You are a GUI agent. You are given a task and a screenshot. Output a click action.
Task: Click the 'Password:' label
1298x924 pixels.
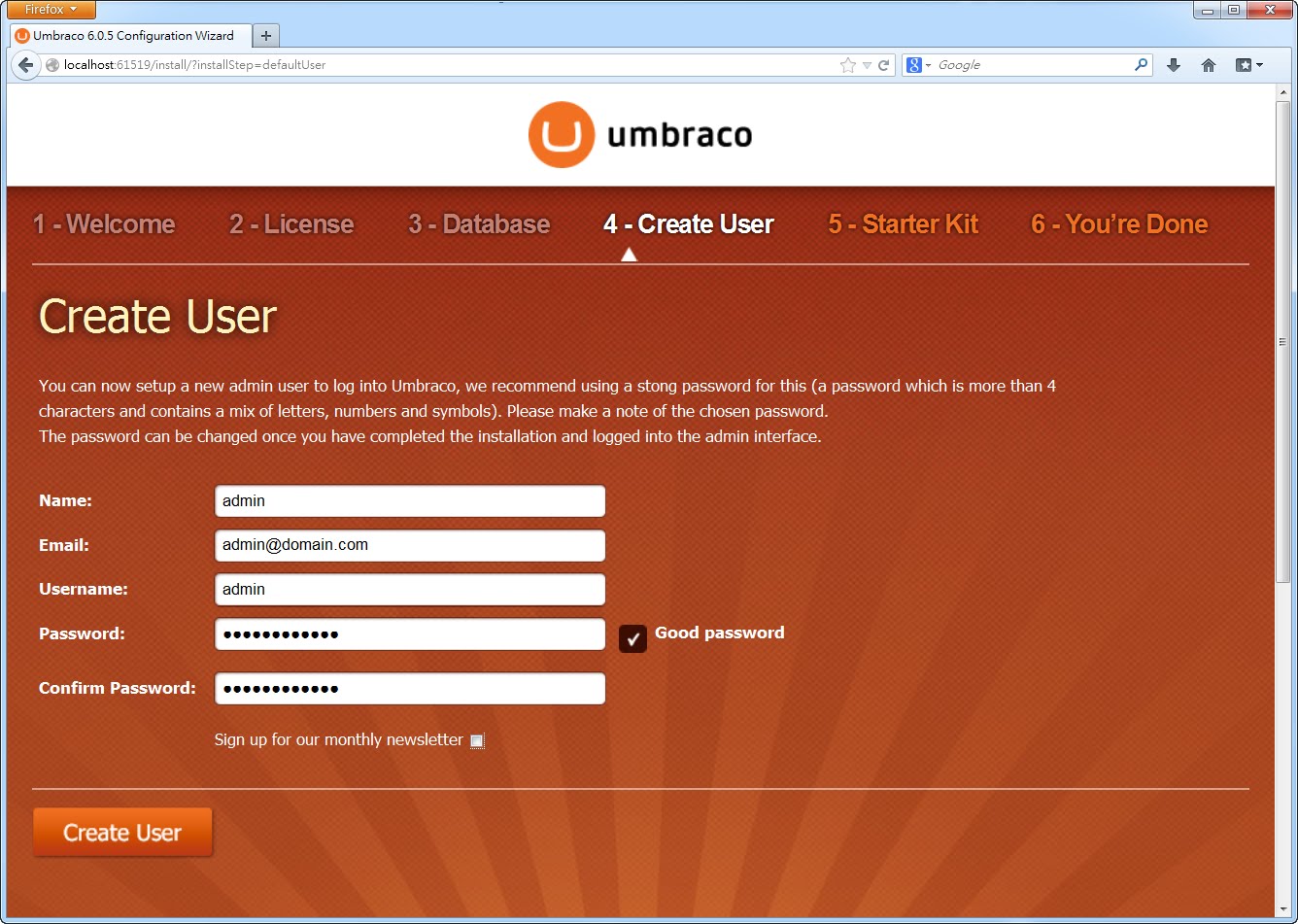coord(82,633)
